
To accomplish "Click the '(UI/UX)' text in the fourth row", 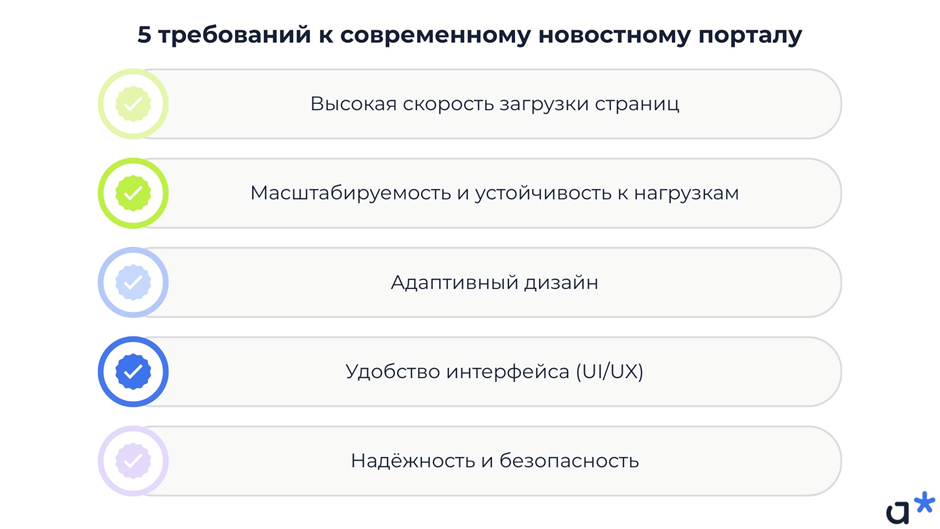I will click(609, 372).
